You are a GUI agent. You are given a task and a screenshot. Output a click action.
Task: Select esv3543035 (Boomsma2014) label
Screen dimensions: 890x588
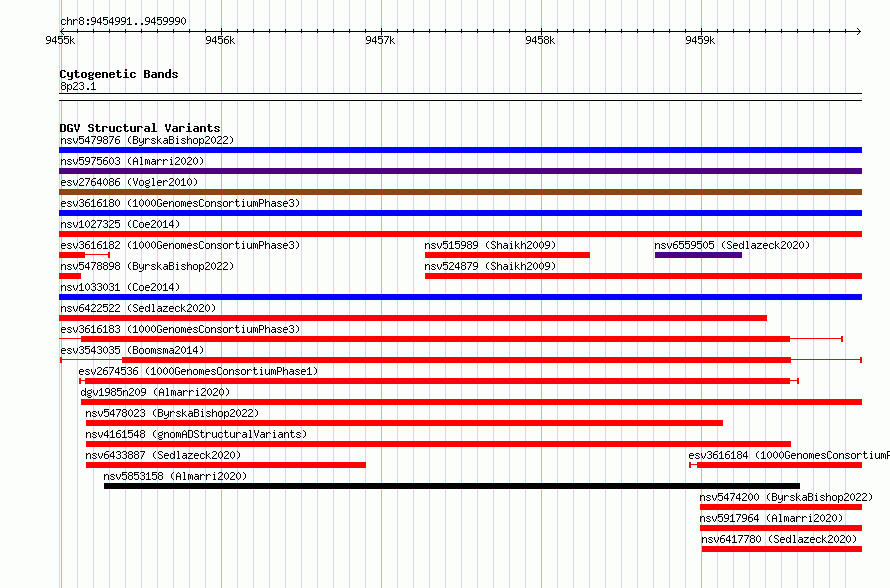click(x=132, y=350)
